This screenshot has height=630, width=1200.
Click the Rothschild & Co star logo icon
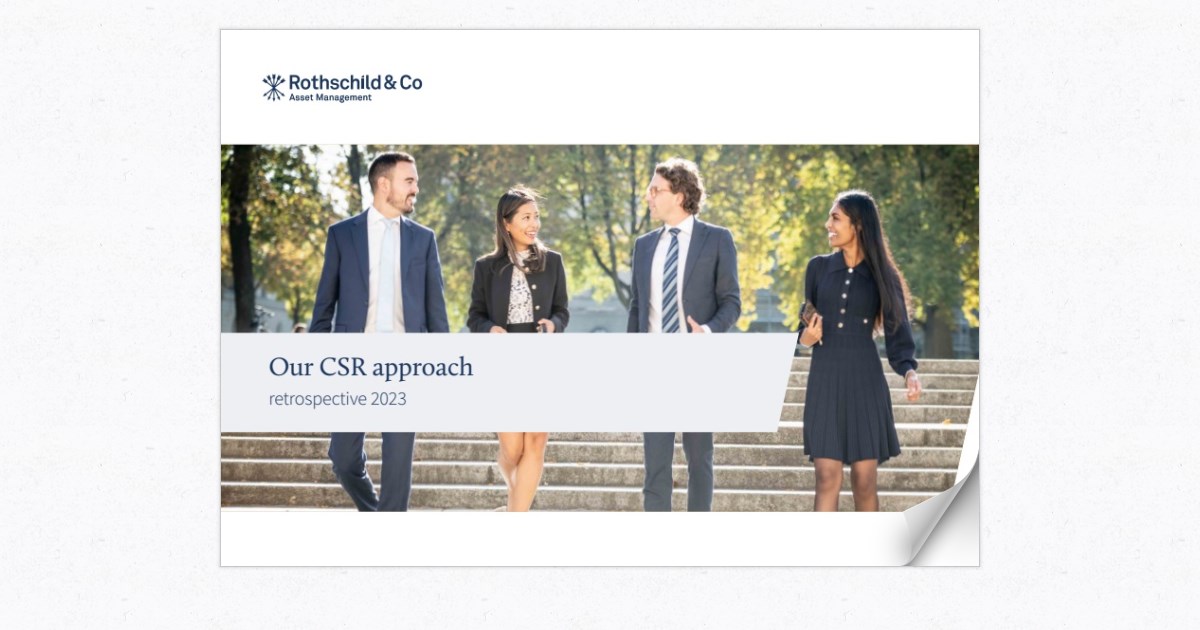[273, 87]
